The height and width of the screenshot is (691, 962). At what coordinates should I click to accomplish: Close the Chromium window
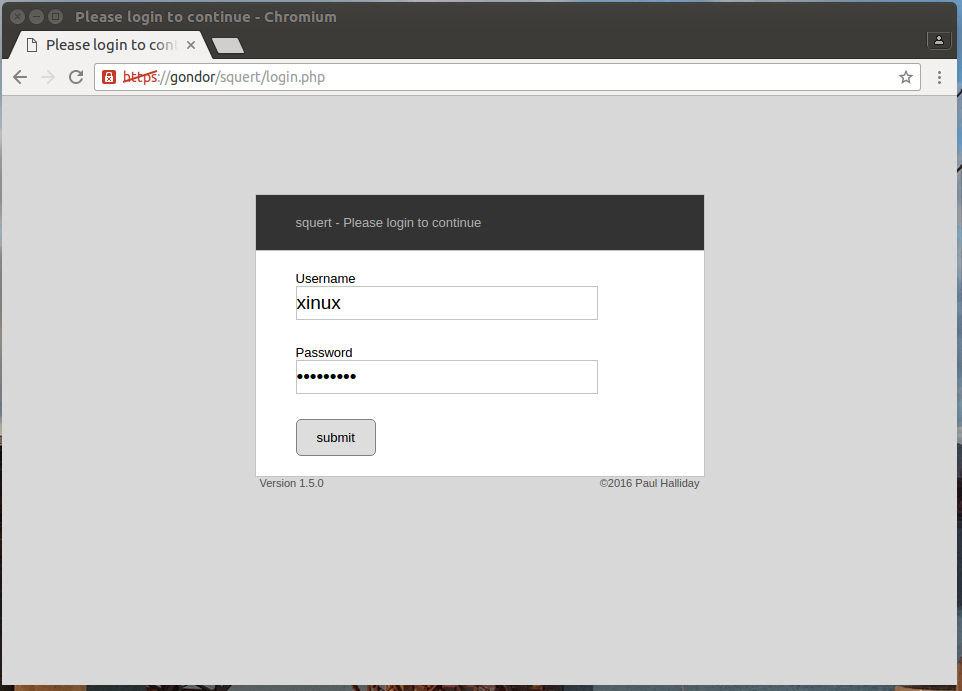tap(17, 16)
